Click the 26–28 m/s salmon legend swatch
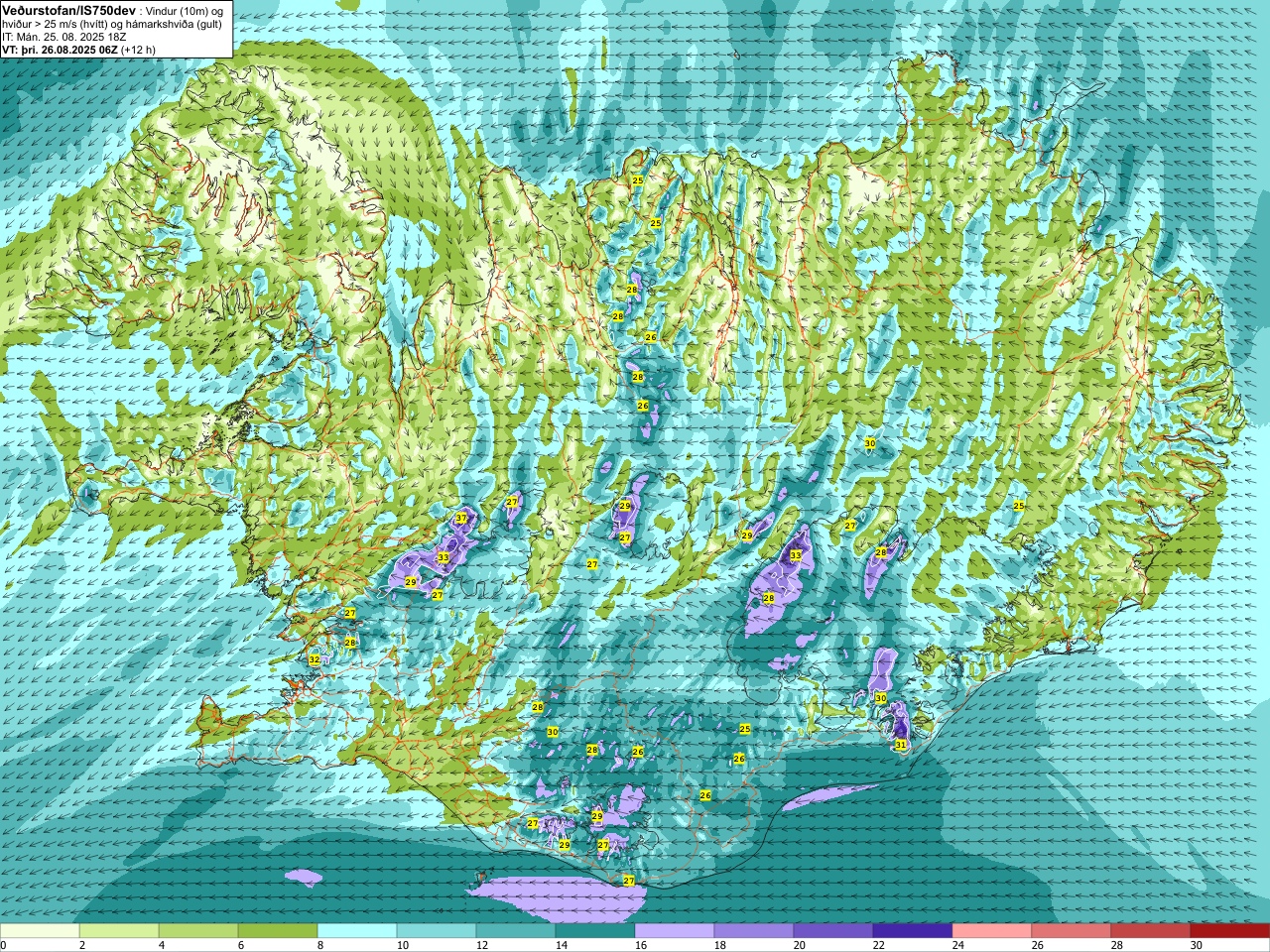 1072,931
